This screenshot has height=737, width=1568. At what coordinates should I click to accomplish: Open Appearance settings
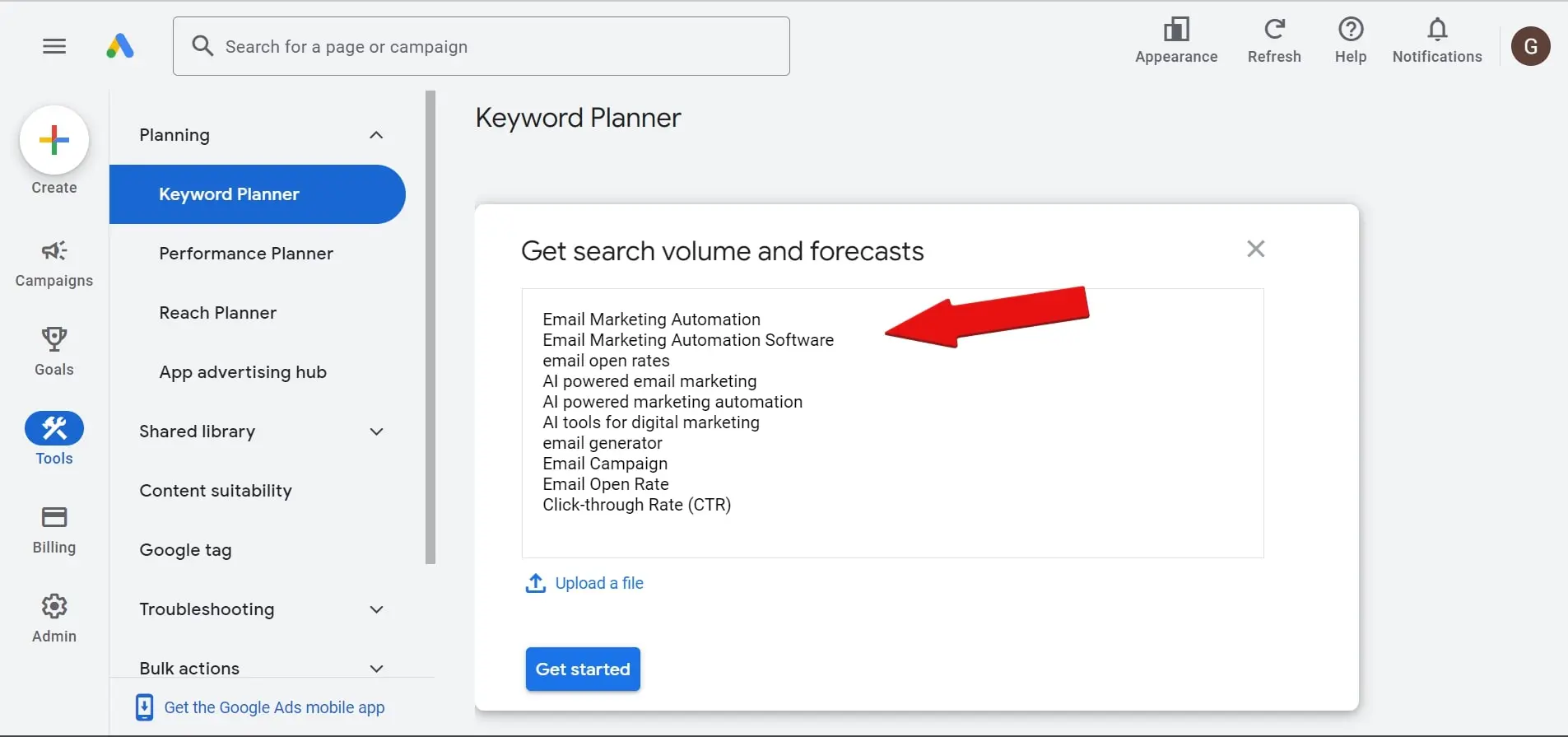1176,40
